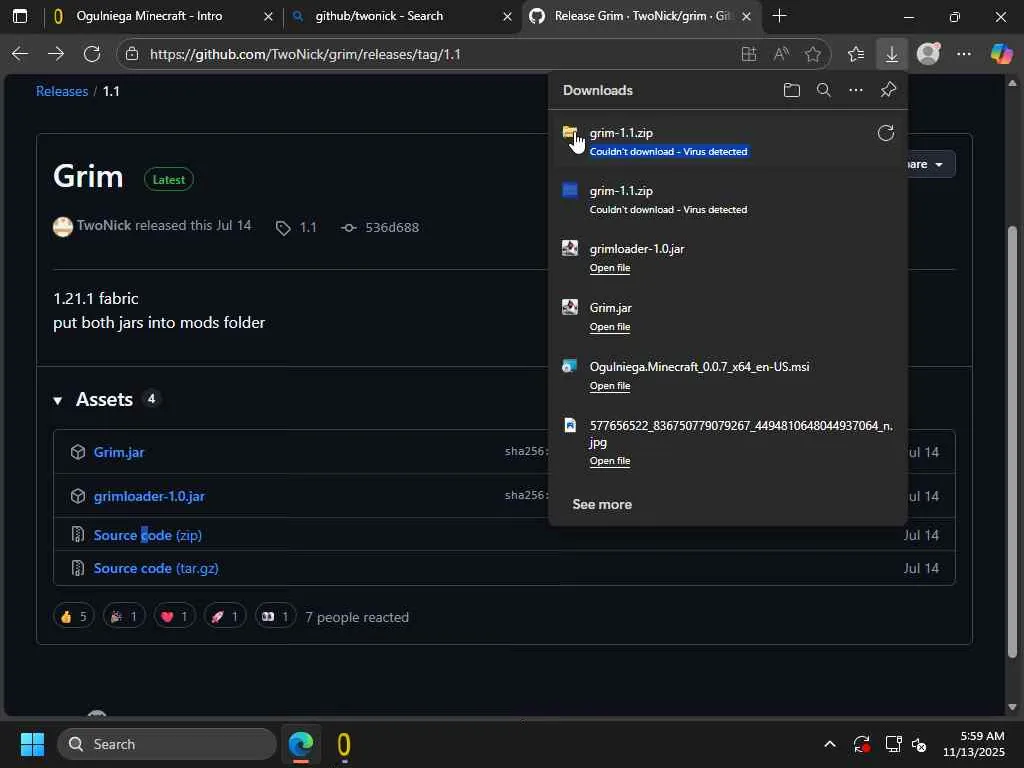Close the Ogulniega Minecraft - Intro tab
Screen dimensions: 1024x768
click(x=268, y=16)
